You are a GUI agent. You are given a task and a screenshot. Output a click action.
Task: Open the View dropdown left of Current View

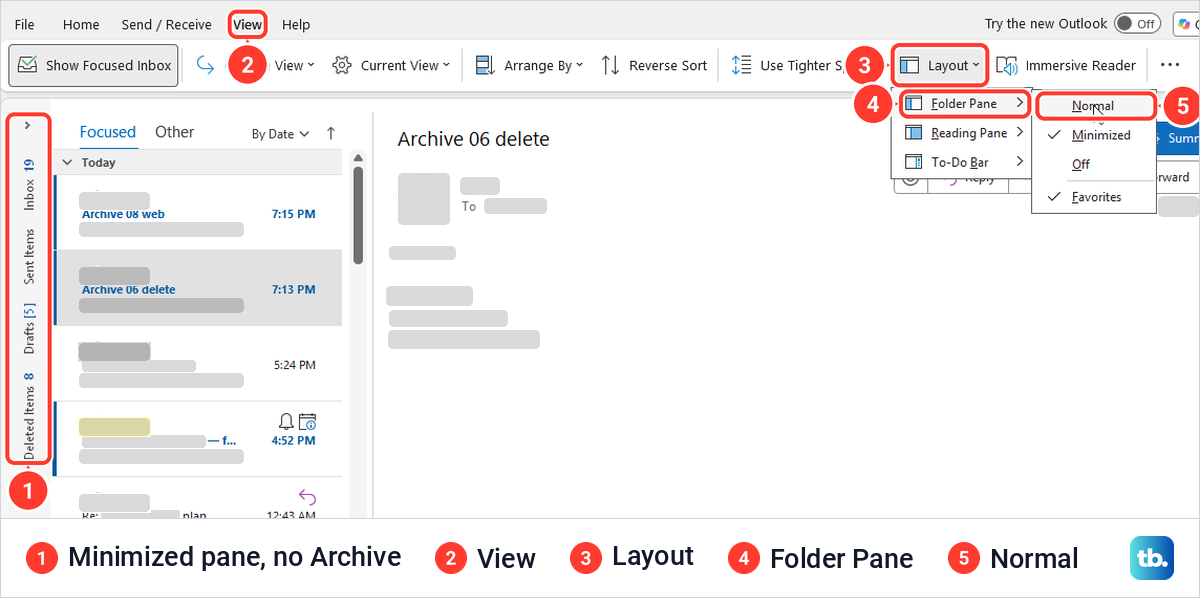click(294, 65)
